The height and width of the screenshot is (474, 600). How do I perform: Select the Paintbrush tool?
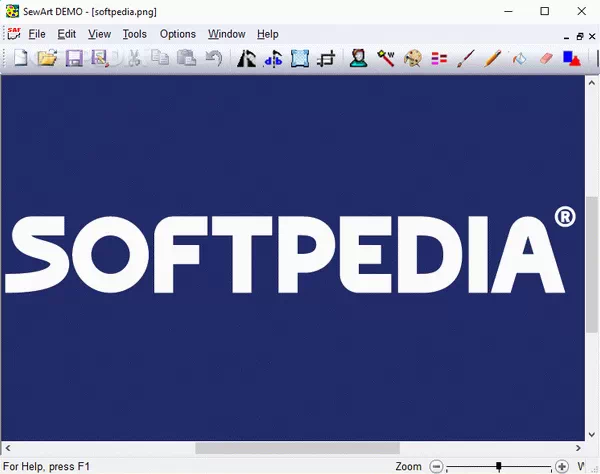click(466, 59)
